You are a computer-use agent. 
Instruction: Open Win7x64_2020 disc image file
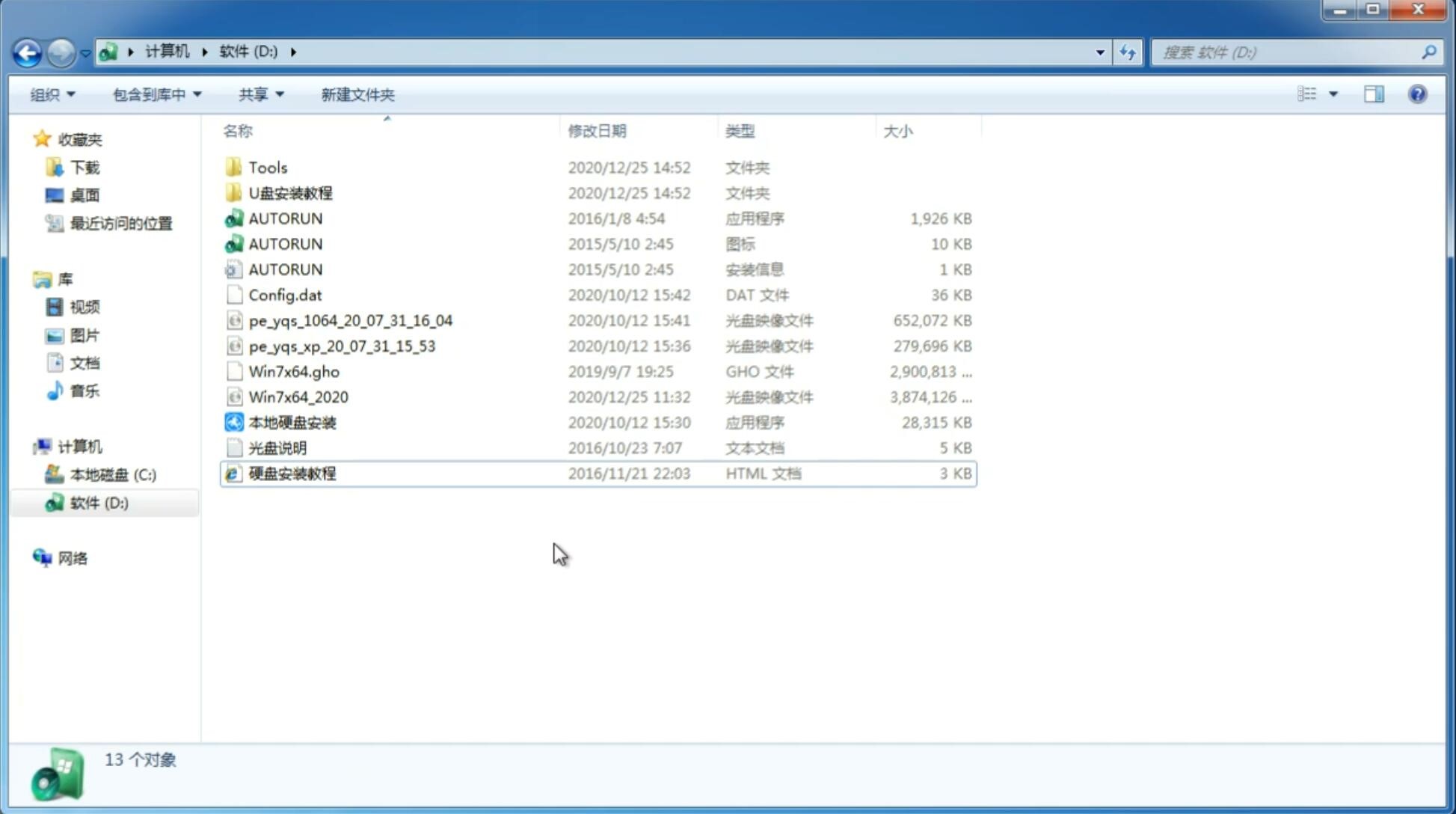298,396
